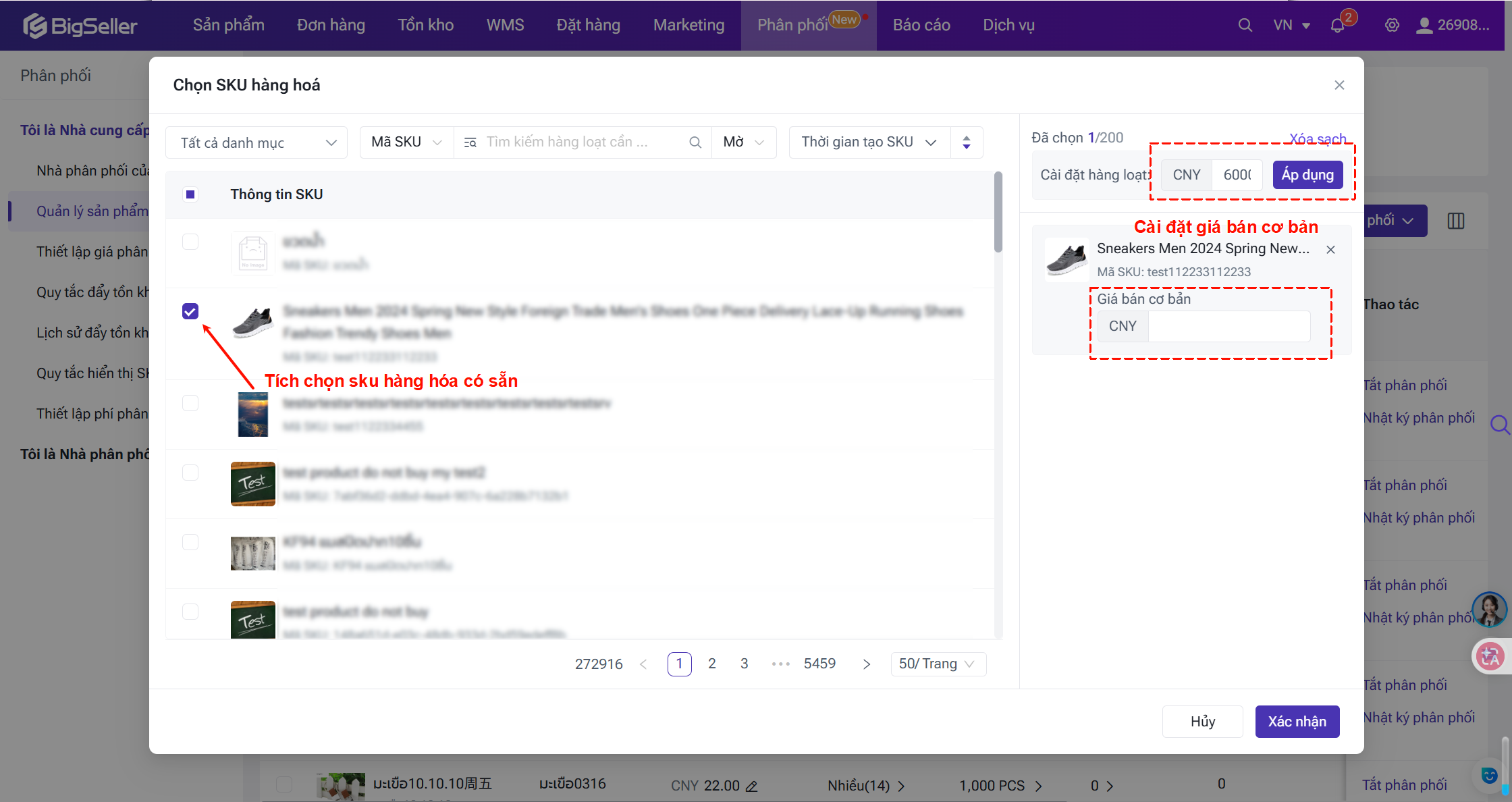
Task: Check the sunset image SKU checkbox
Action: pos(190,403)
